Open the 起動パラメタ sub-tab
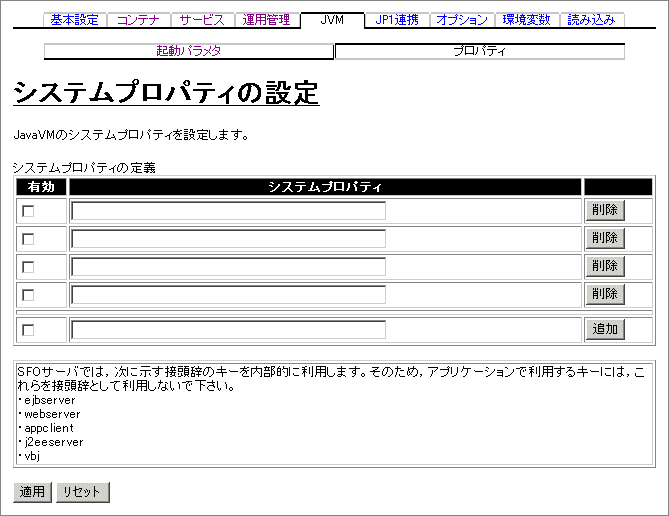The image size is (669, 516). [x=189, y=51]
